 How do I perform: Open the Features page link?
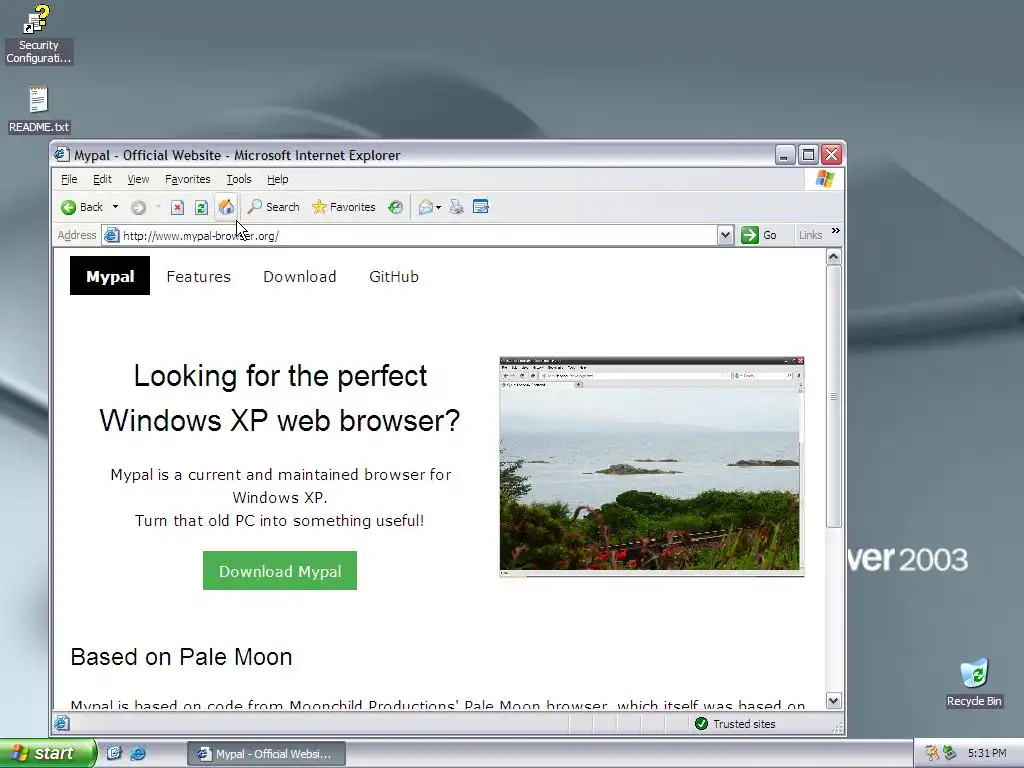[199, 276]
